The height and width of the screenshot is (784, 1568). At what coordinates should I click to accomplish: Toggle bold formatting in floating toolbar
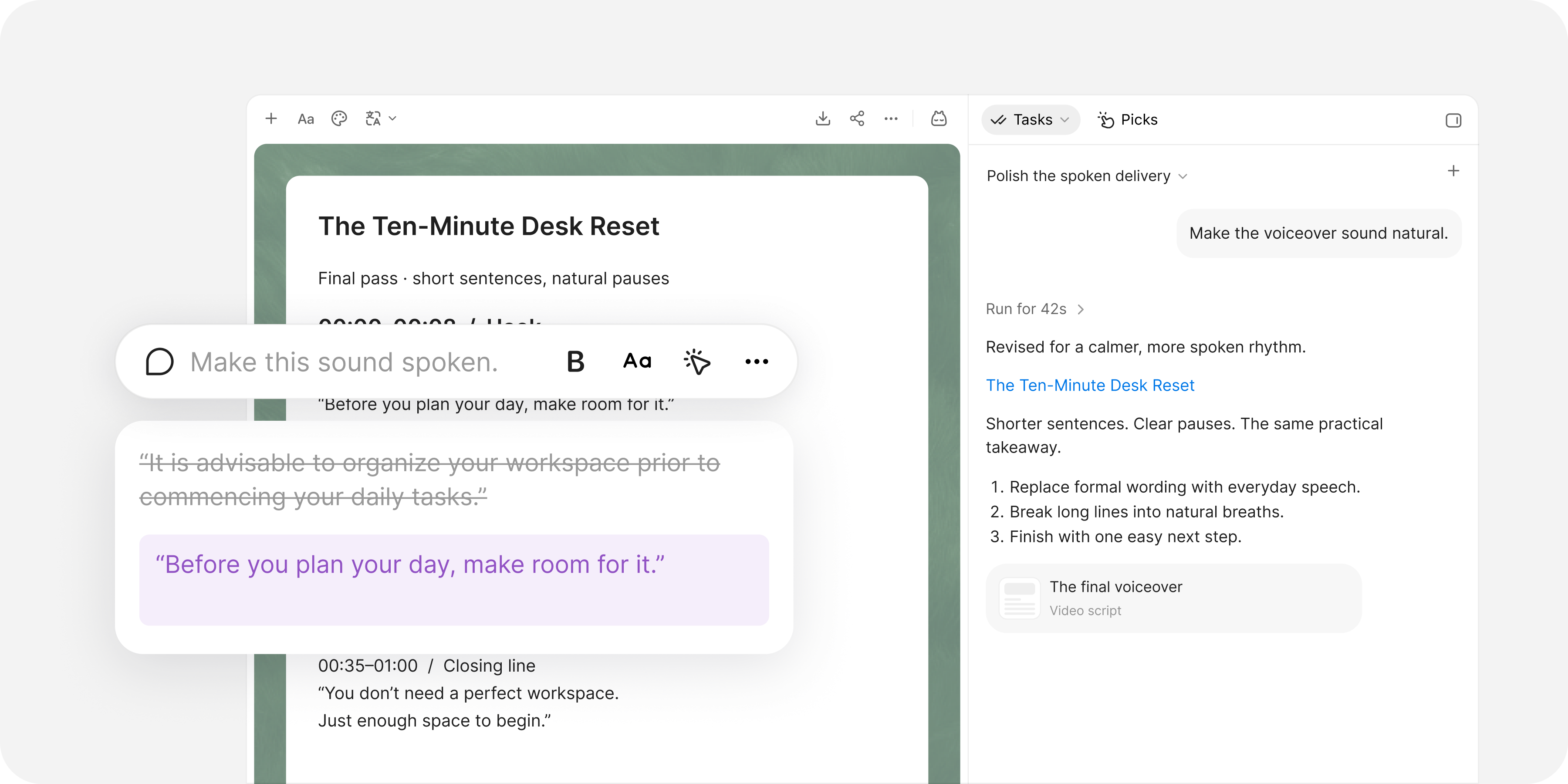point(575,362)
